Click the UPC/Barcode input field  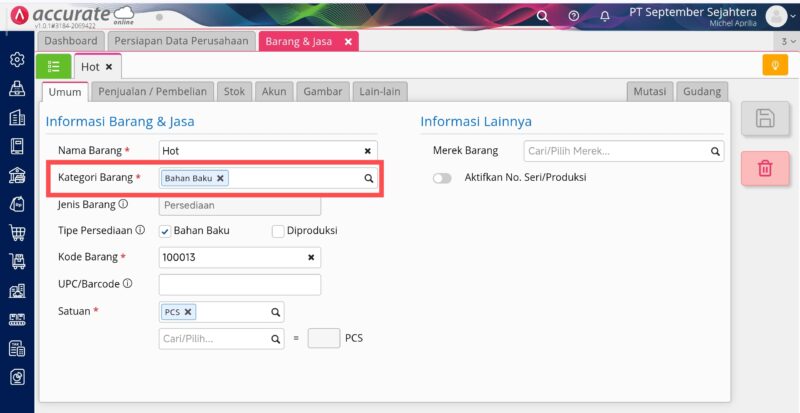coord(240,285)
